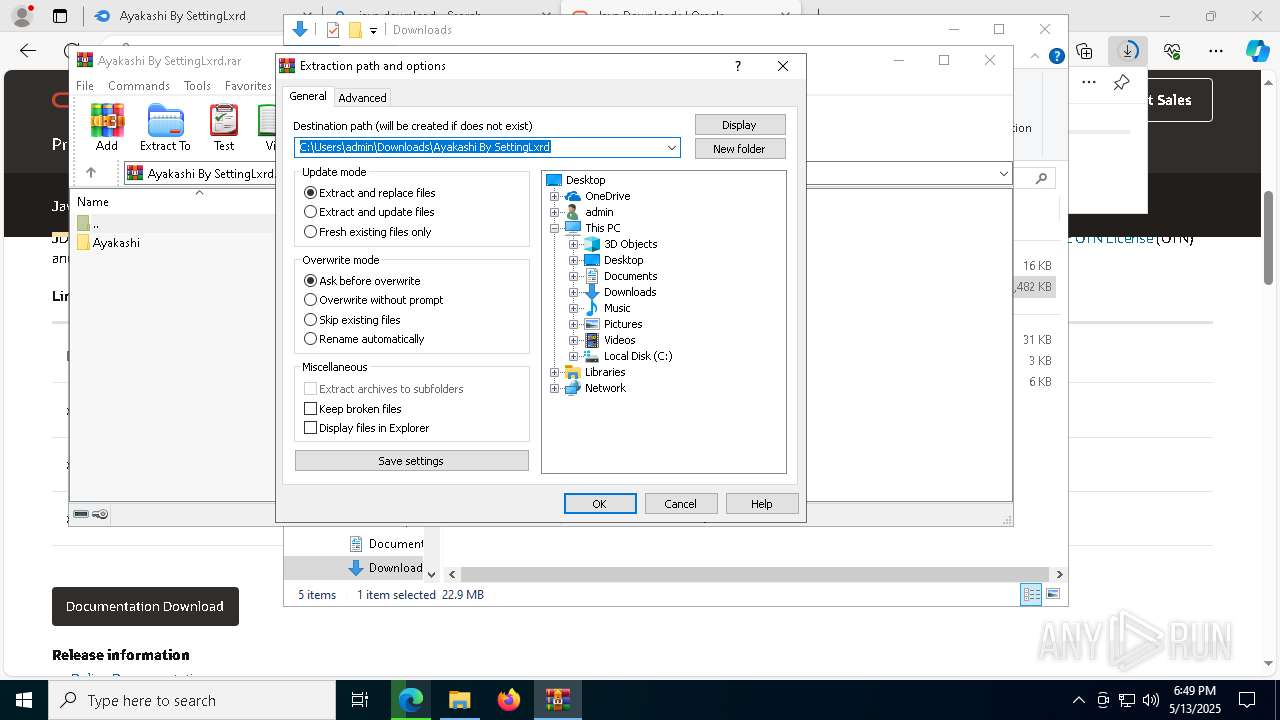The height and width of the screenshot is (720, 1280).
Task: Open the Edge downloads icon in browser toolbar
Action: pyautogui.click(x=1128, y=50)
